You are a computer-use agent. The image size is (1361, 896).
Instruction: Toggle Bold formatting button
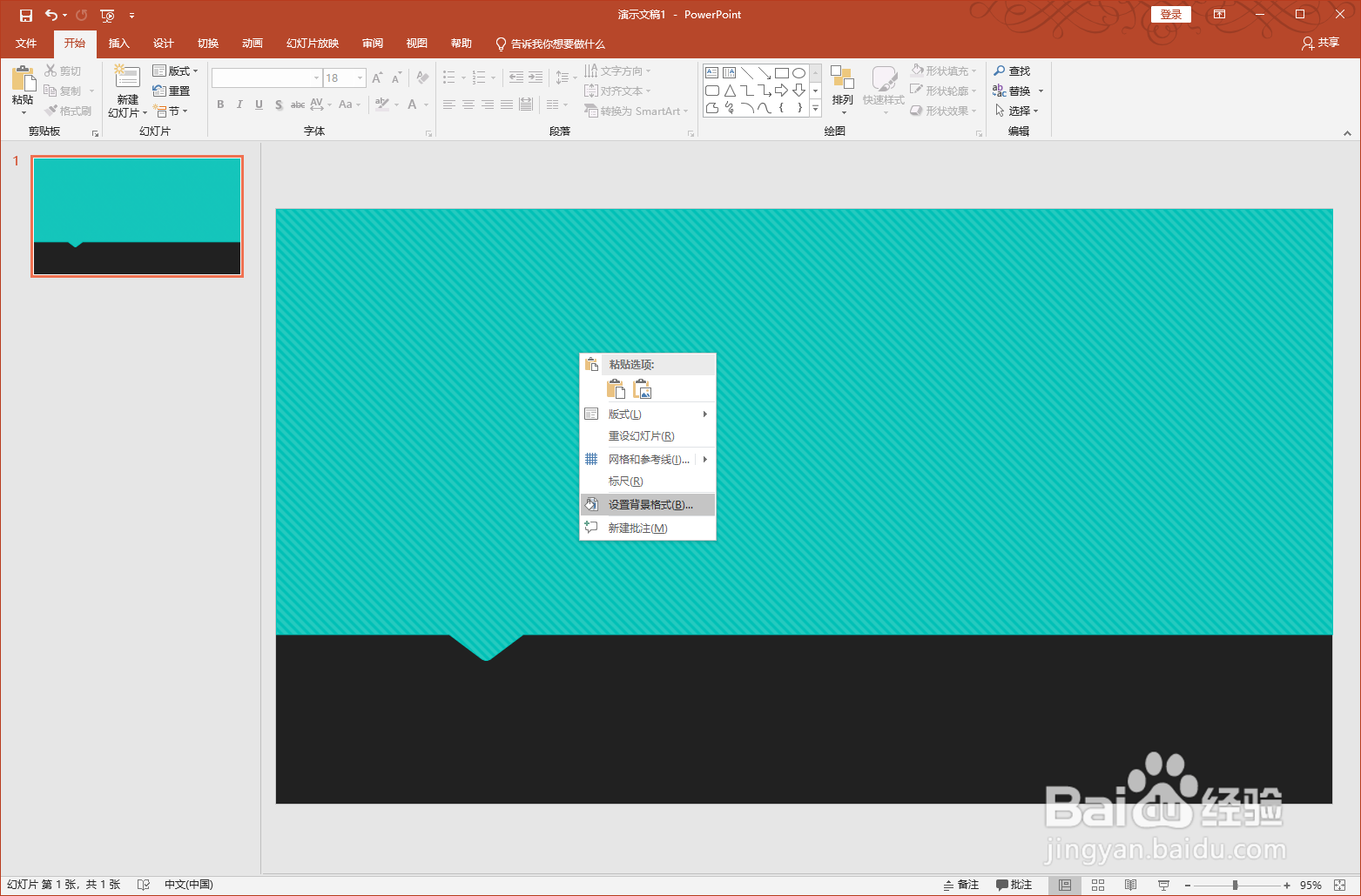click(220, 104)
